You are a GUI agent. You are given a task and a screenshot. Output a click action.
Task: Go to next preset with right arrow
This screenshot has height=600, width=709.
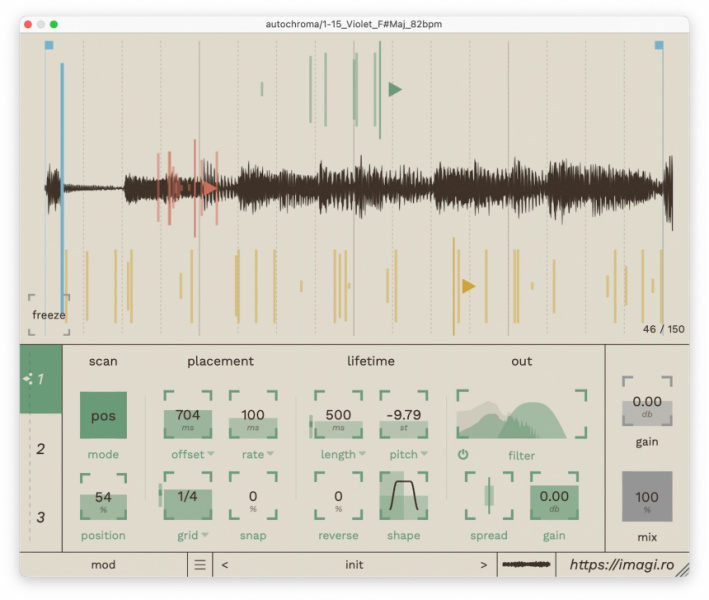pos(483,565)
